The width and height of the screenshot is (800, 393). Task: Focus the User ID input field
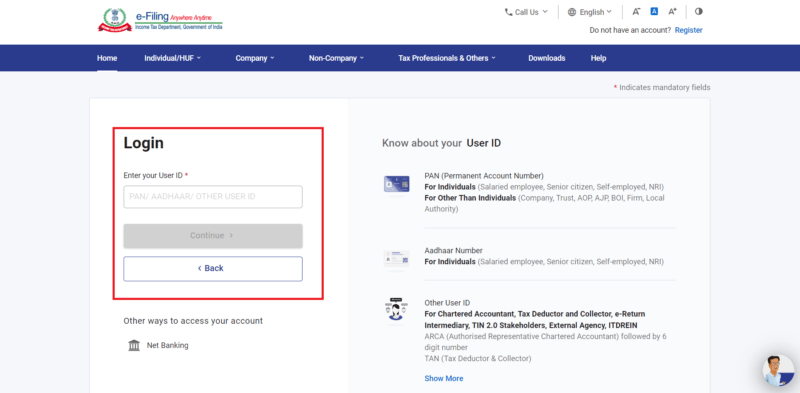coord(213,196)
